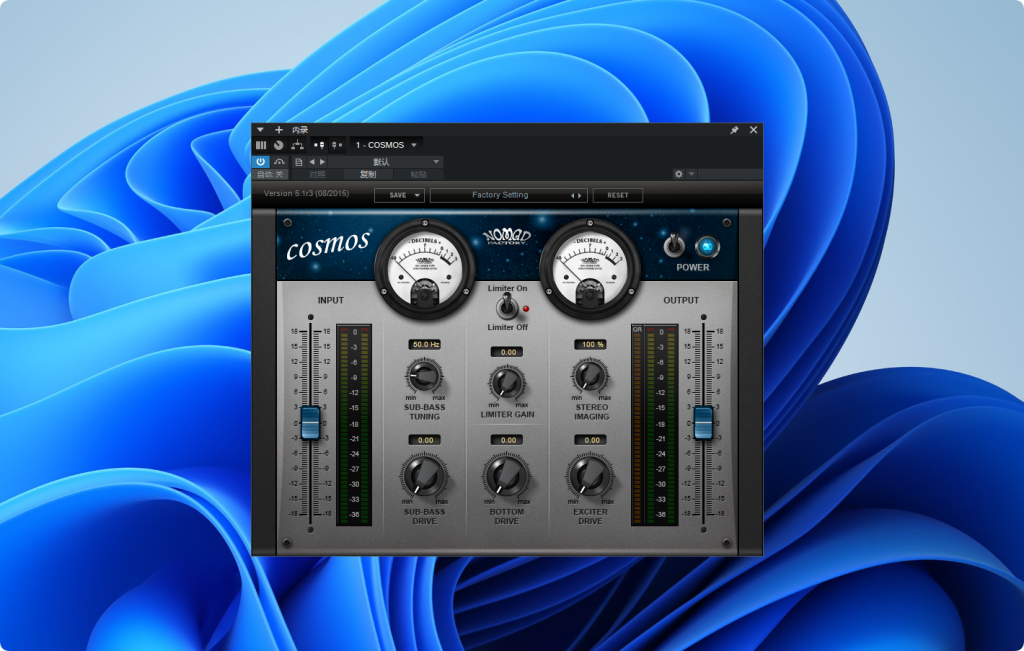This screenshot has width=1024, height=651.
Task: Click the SAVE preset button
Action: [x=398, y=195]
